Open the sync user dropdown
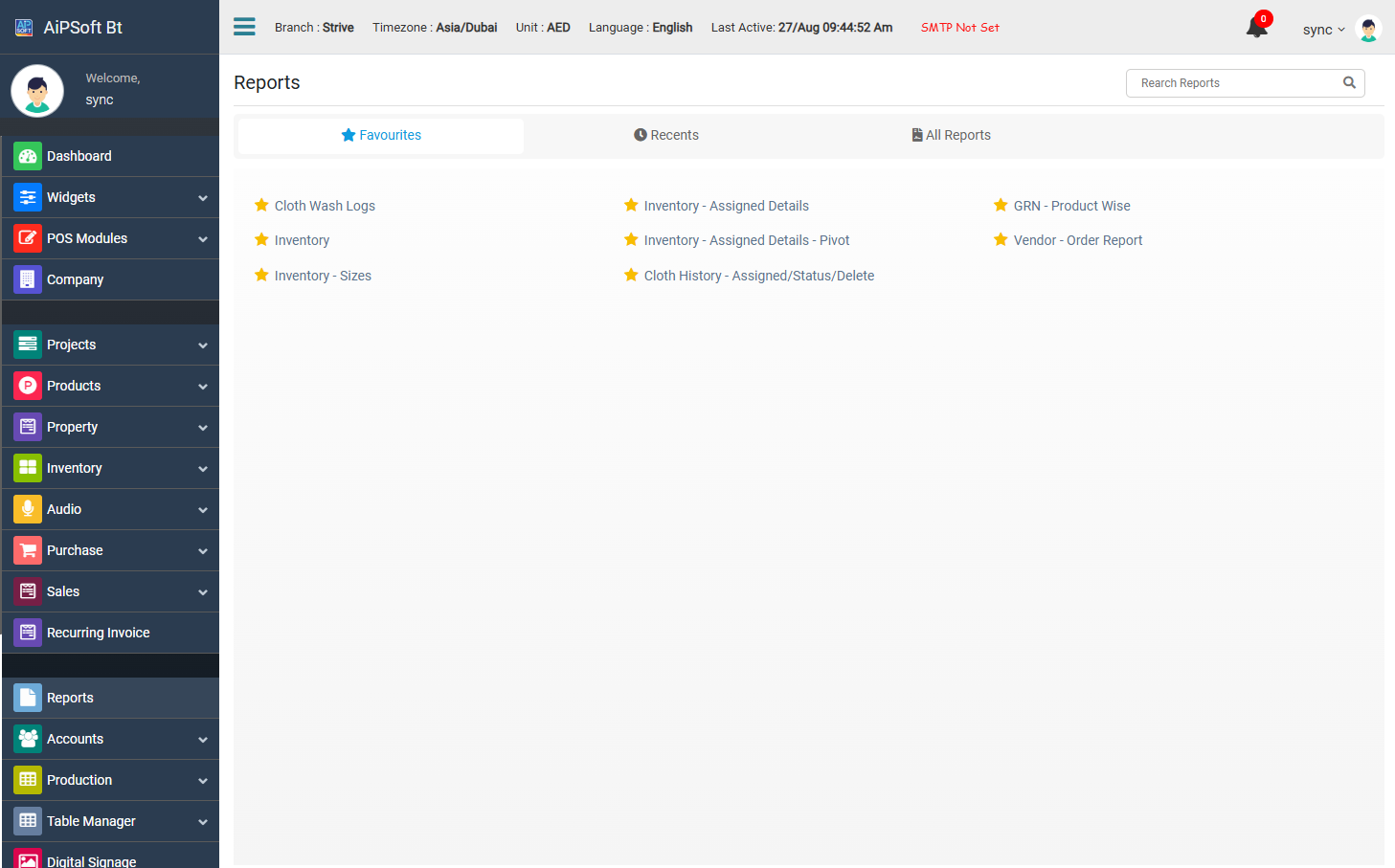Image resolution: width=1395 pixels, height=868 pixels. (x=1323, y=30)
